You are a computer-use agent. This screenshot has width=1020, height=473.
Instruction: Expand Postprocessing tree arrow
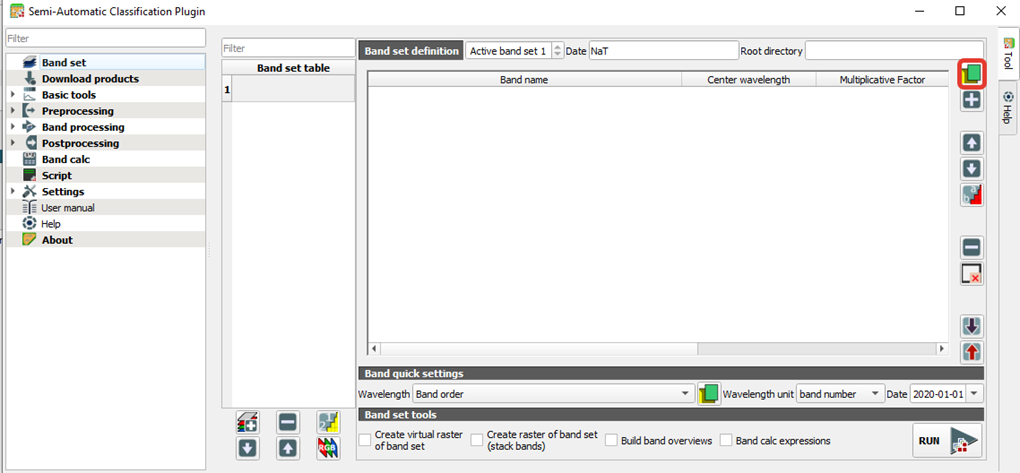coord(12,143)
